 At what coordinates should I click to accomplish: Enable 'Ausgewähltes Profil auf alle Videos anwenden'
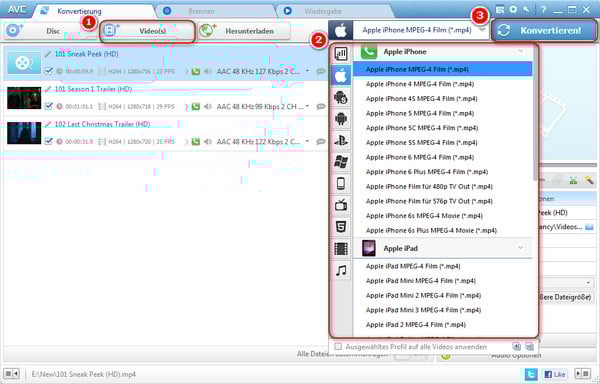pyautogui.click(x=338, y=347)
